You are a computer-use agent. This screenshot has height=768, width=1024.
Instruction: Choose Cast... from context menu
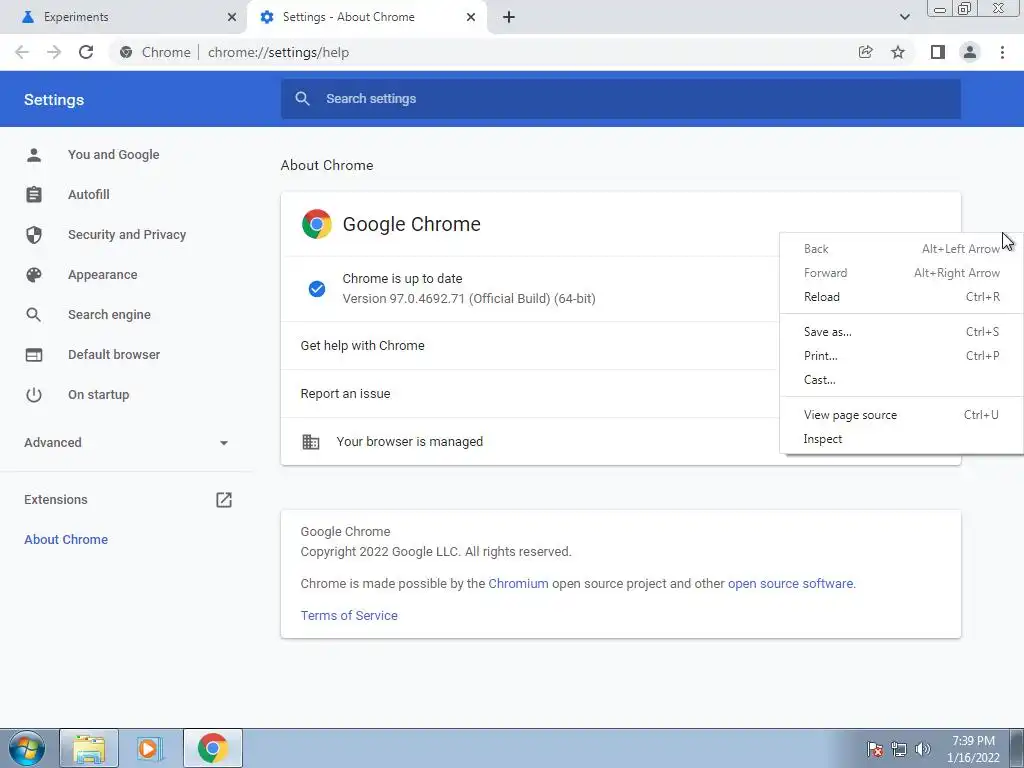coord(901,380)
